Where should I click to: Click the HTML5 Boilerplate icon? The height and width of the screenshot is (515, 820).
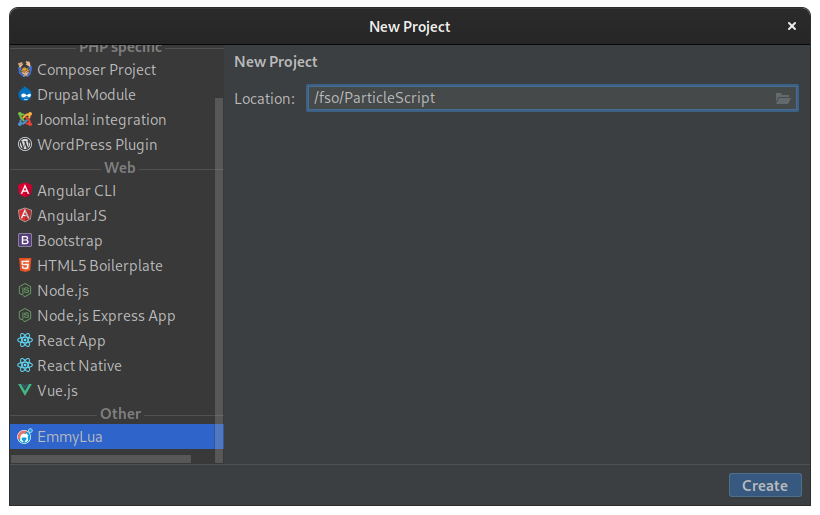click(x=25, y=266)
